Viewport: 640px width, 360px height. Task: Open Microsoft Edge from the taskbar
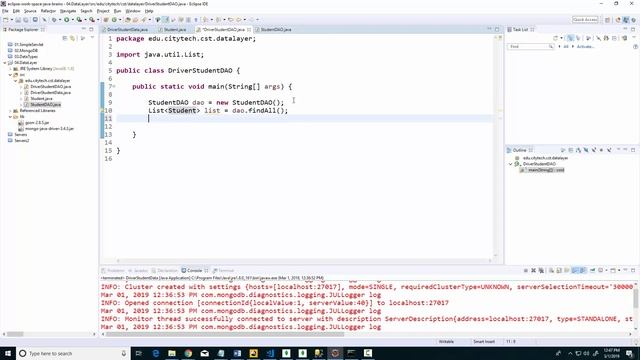[x=156, y=353]
